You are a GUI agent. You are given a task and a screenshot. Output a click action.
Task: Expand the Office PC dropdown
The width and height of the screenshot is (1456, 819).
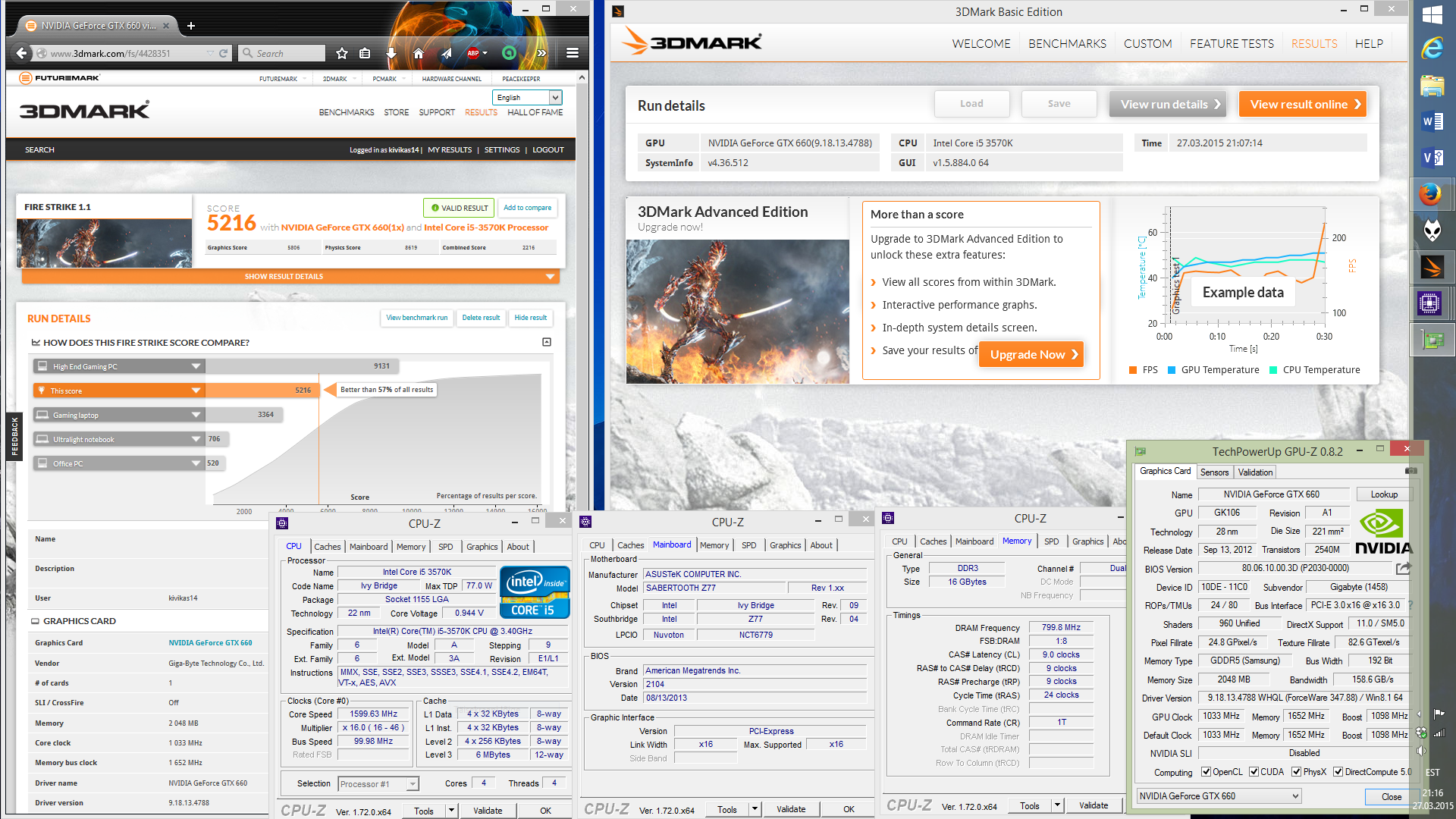196,463
